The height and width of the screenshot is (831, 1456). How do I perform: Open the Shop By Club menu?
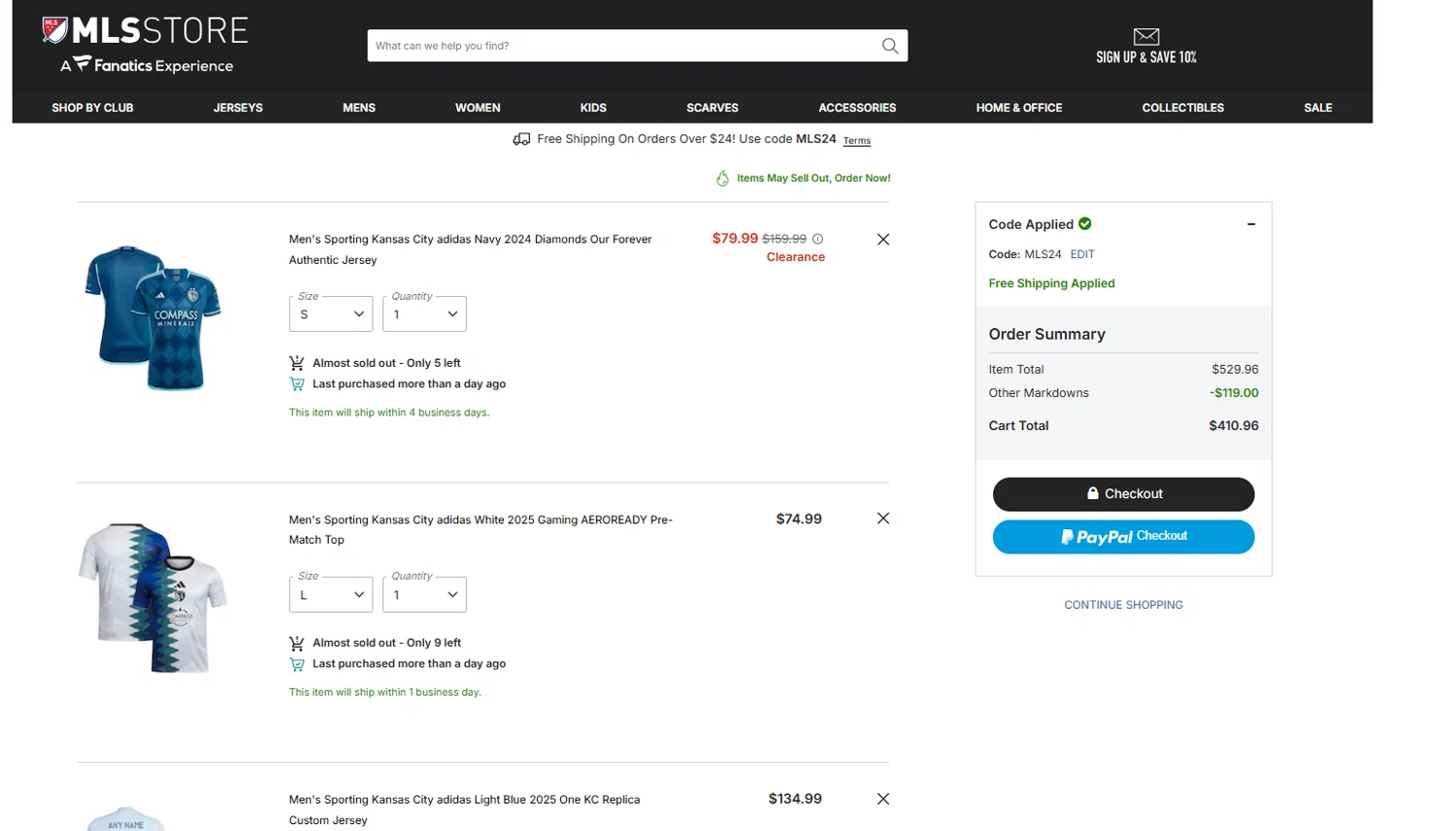tap(92, 108)
